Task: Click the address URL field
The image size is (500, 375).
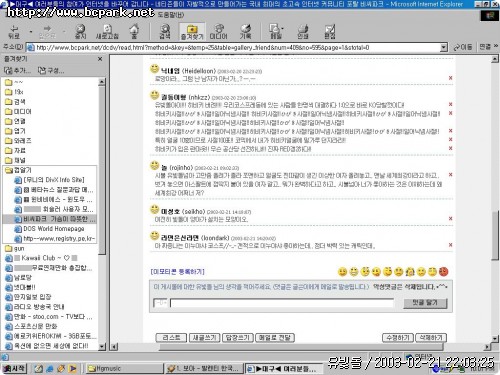Action: [233, 47]
